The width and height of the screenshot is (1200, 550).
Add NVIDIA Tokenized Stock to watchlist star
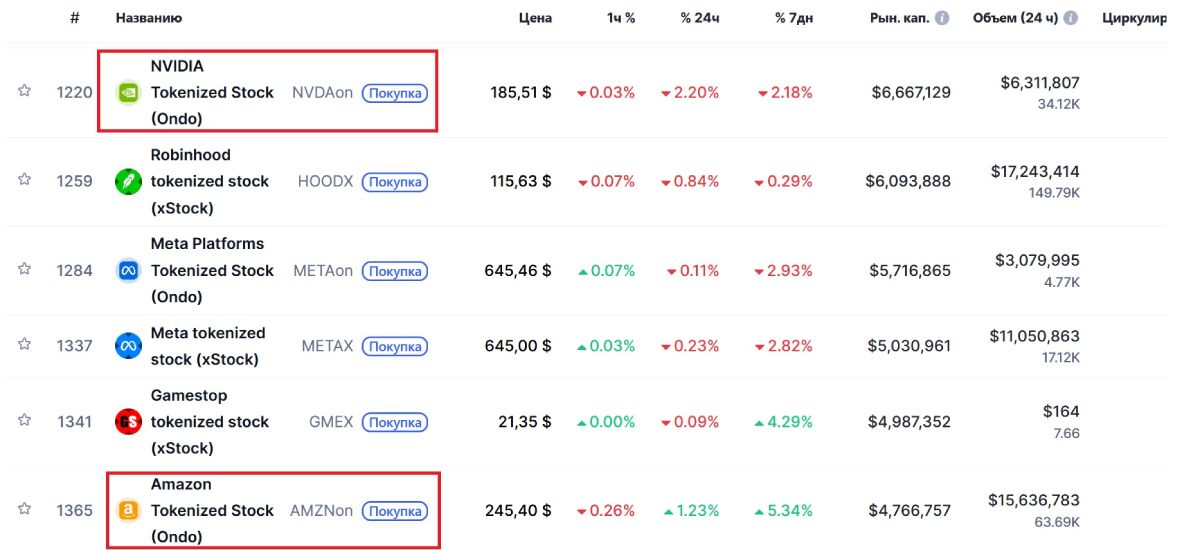tap(24, 91)
